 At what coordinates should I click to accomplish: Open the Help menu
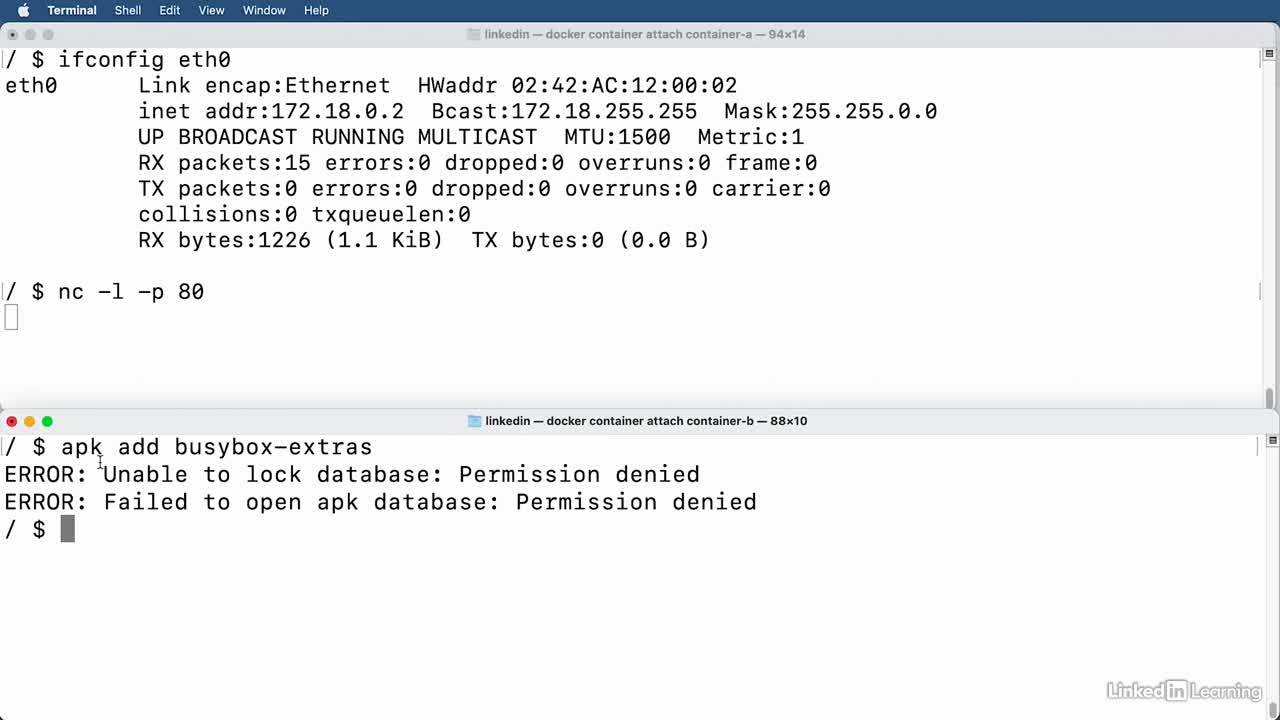click(x=316, y=10)
